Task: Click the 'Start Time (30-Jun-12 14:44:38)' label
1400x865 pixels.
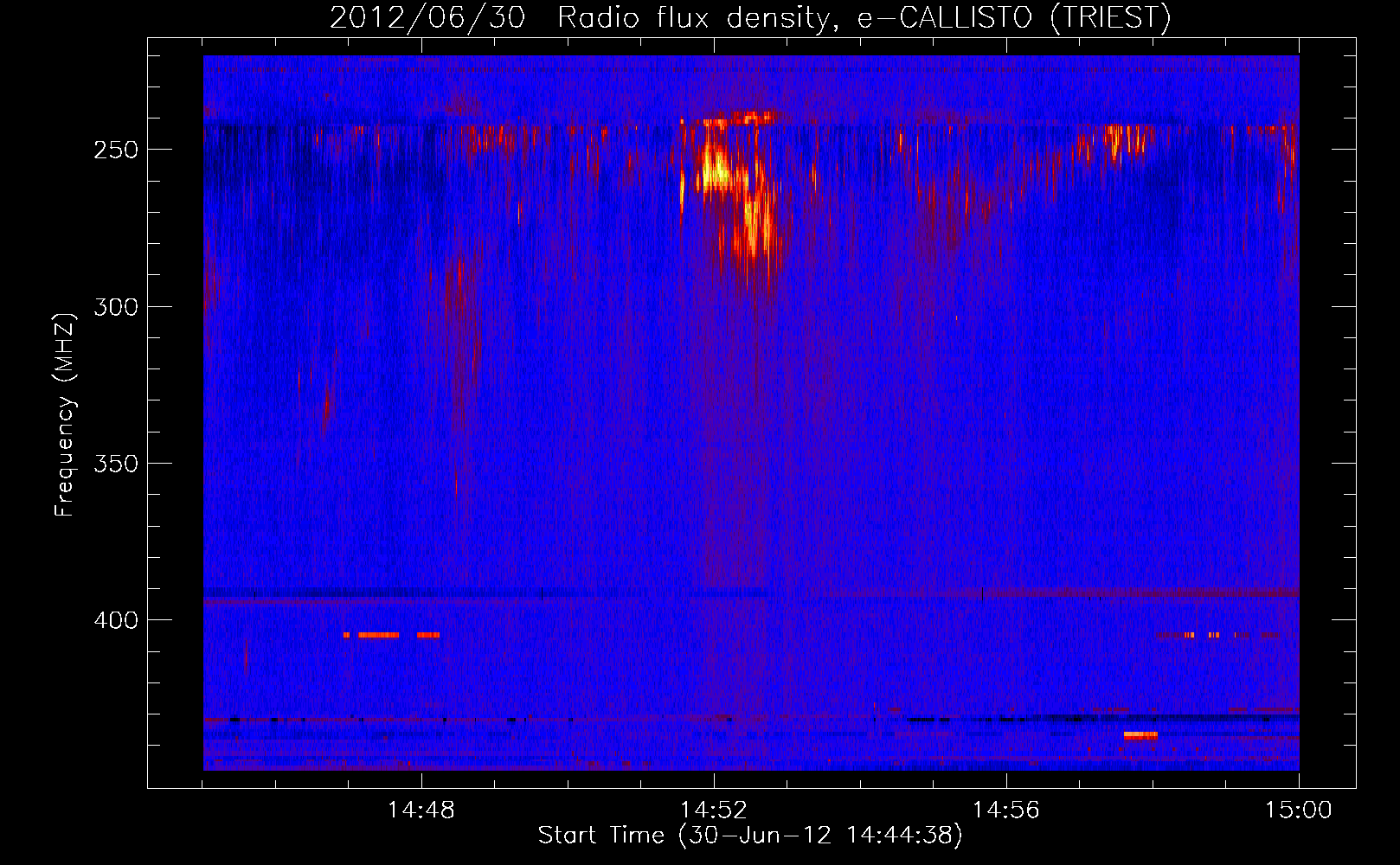Action: [750, 836]
